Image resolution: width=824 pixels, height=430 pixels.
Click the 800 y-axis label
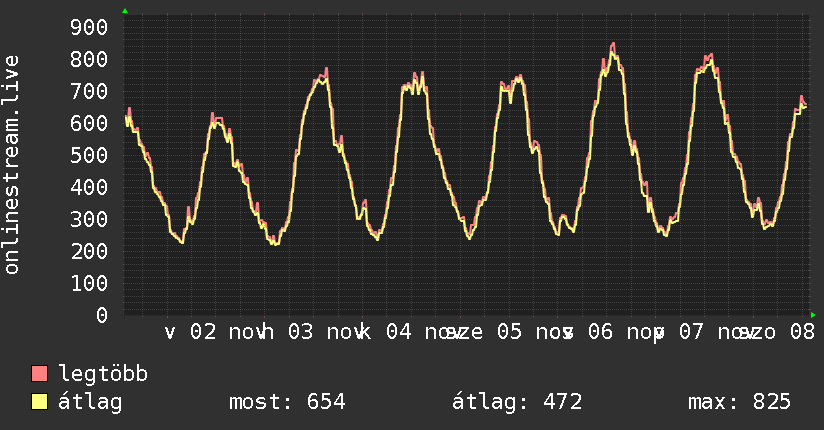click(x=89, y=59)
